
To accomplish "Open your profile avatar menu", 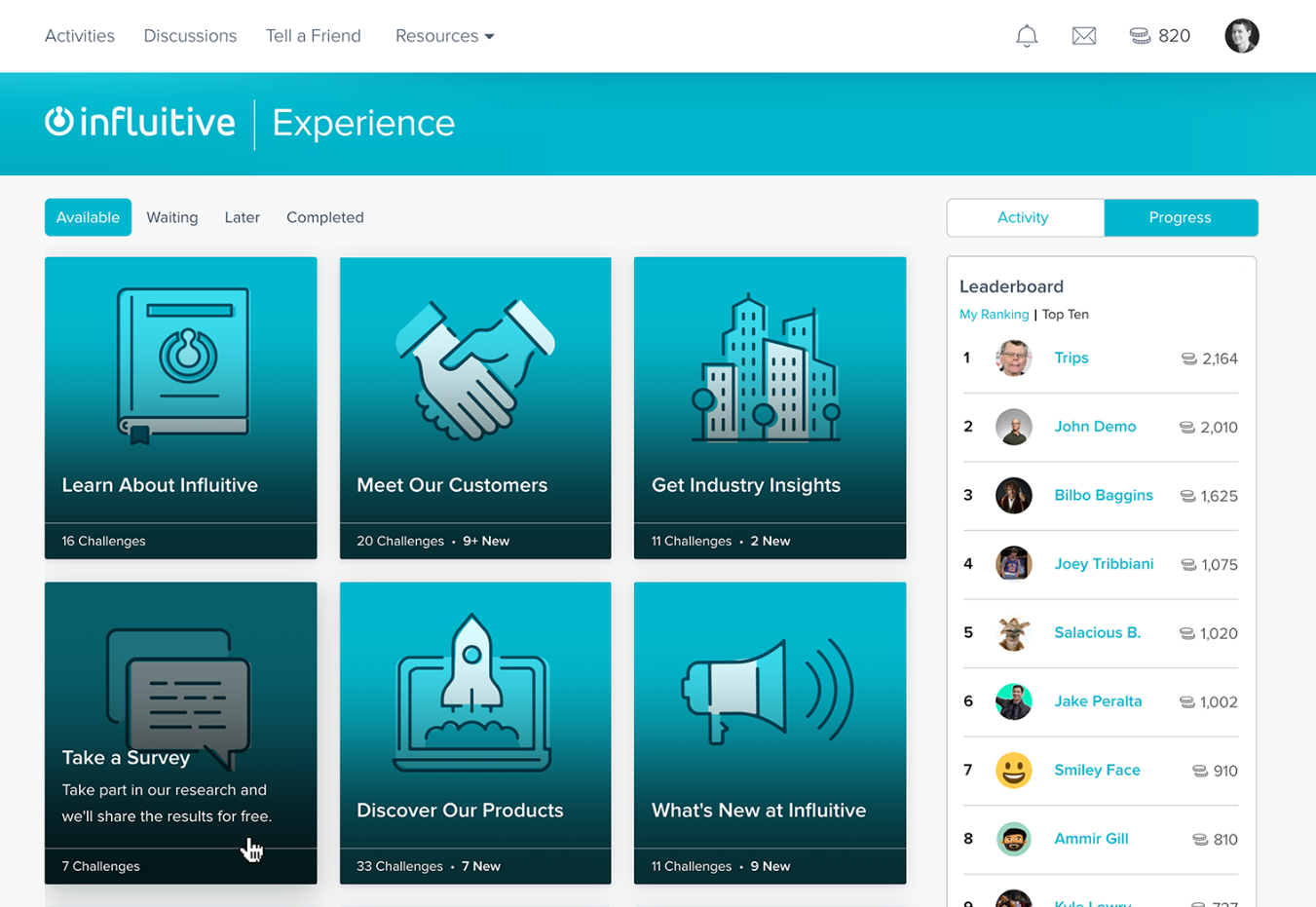I will pos(1241,35).
